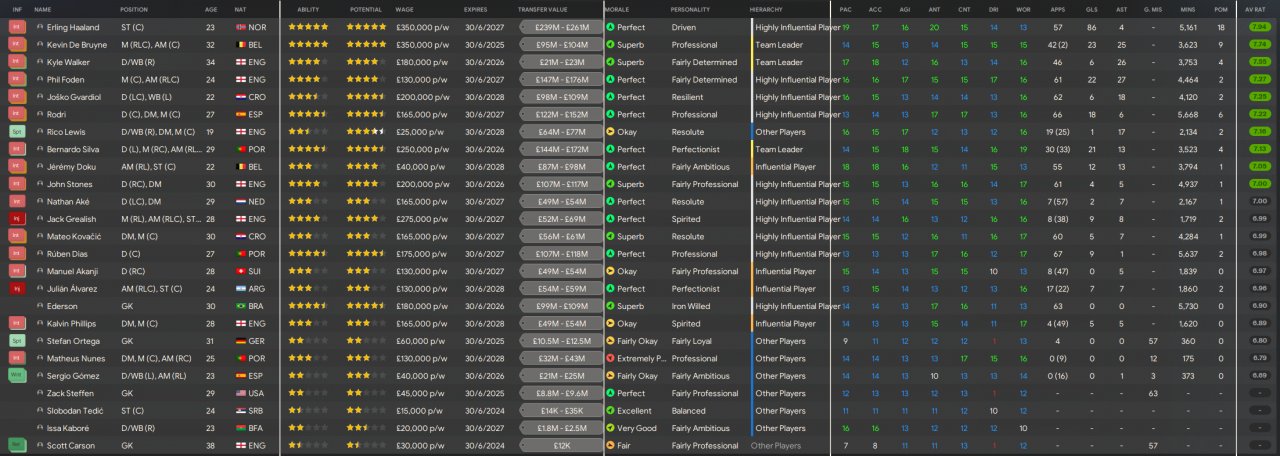
Task: Sort by the MINS column header
Action: click(1188, 9)
